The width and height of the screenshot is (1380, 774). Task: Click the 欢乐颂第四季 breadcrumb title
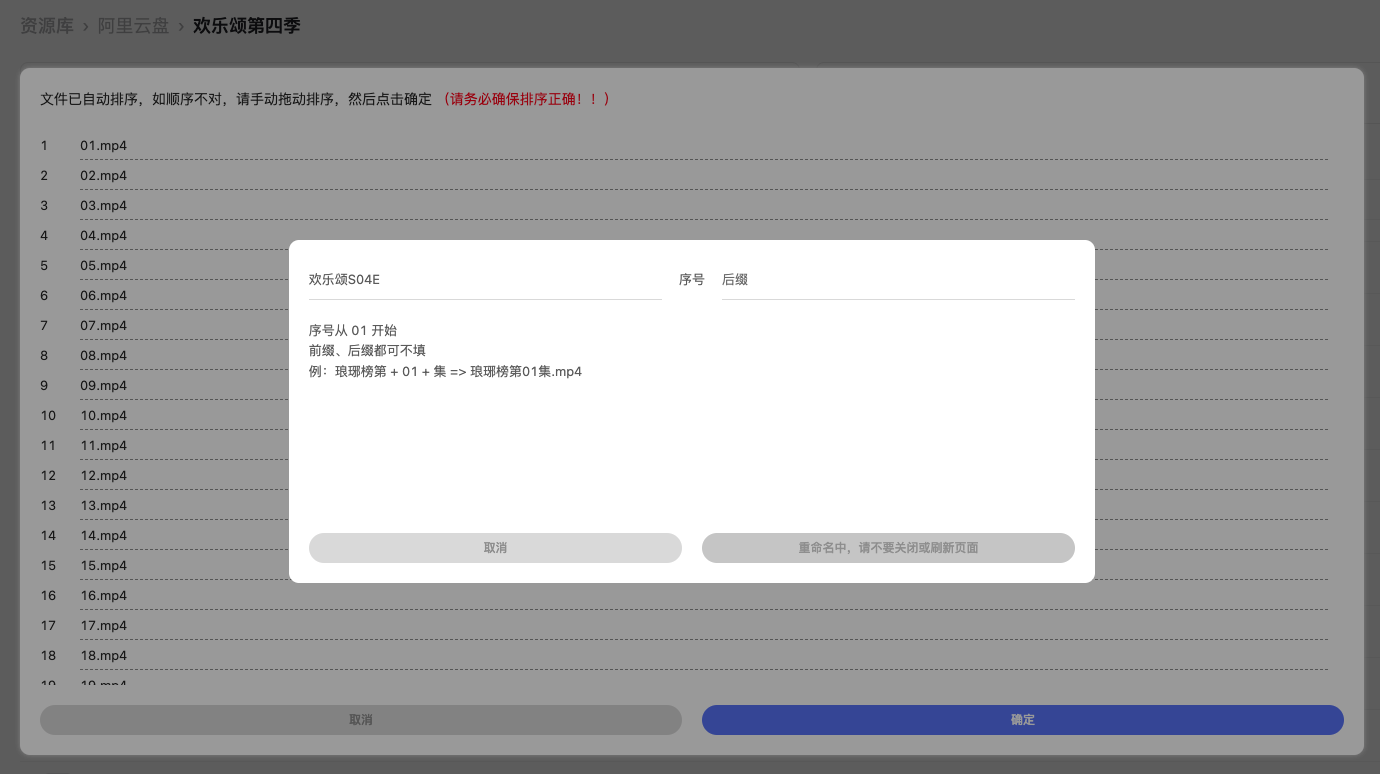pos(246,26)
